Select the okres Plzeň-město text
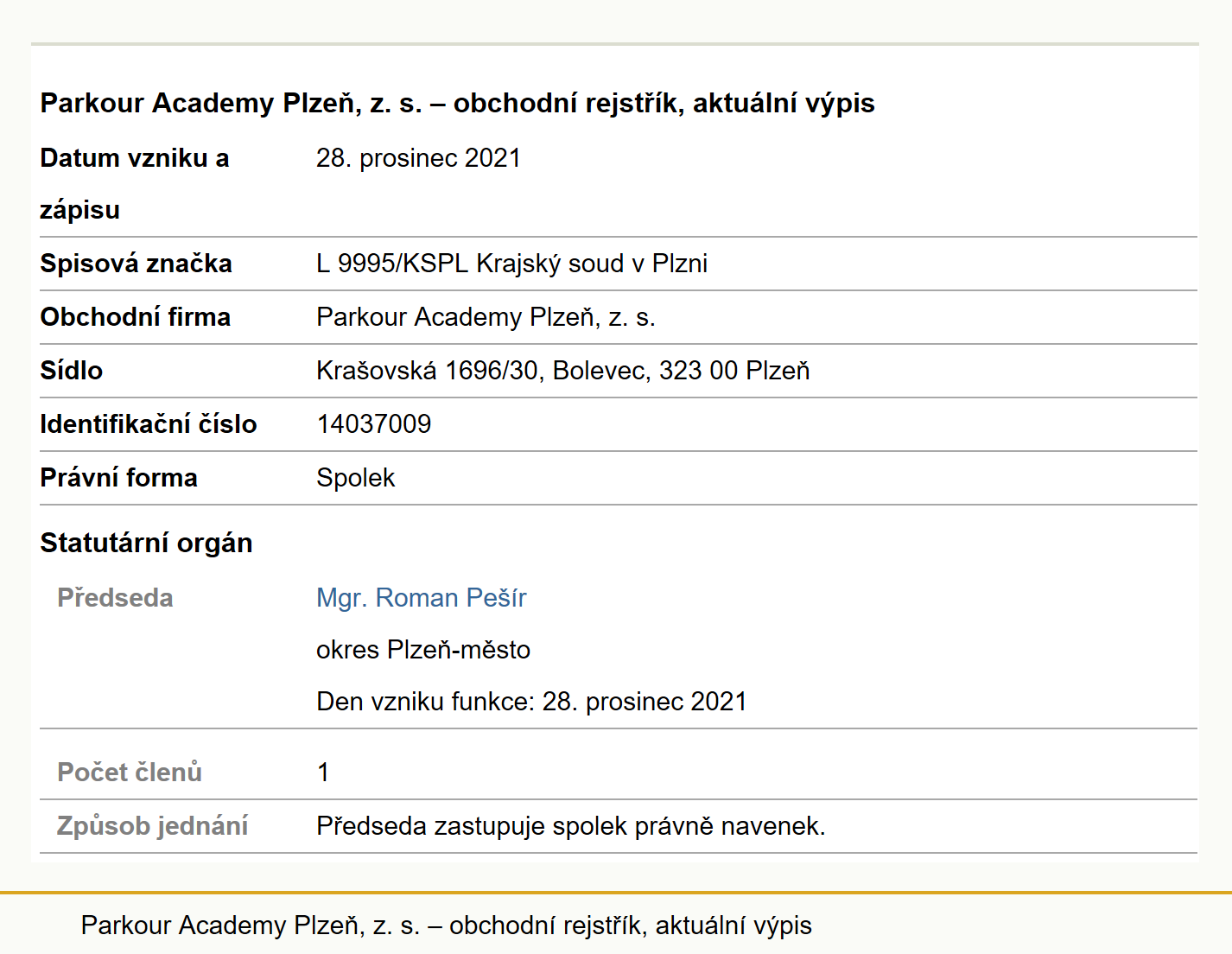This screenshot has width=1232, height=954. [x=423, y=649]
